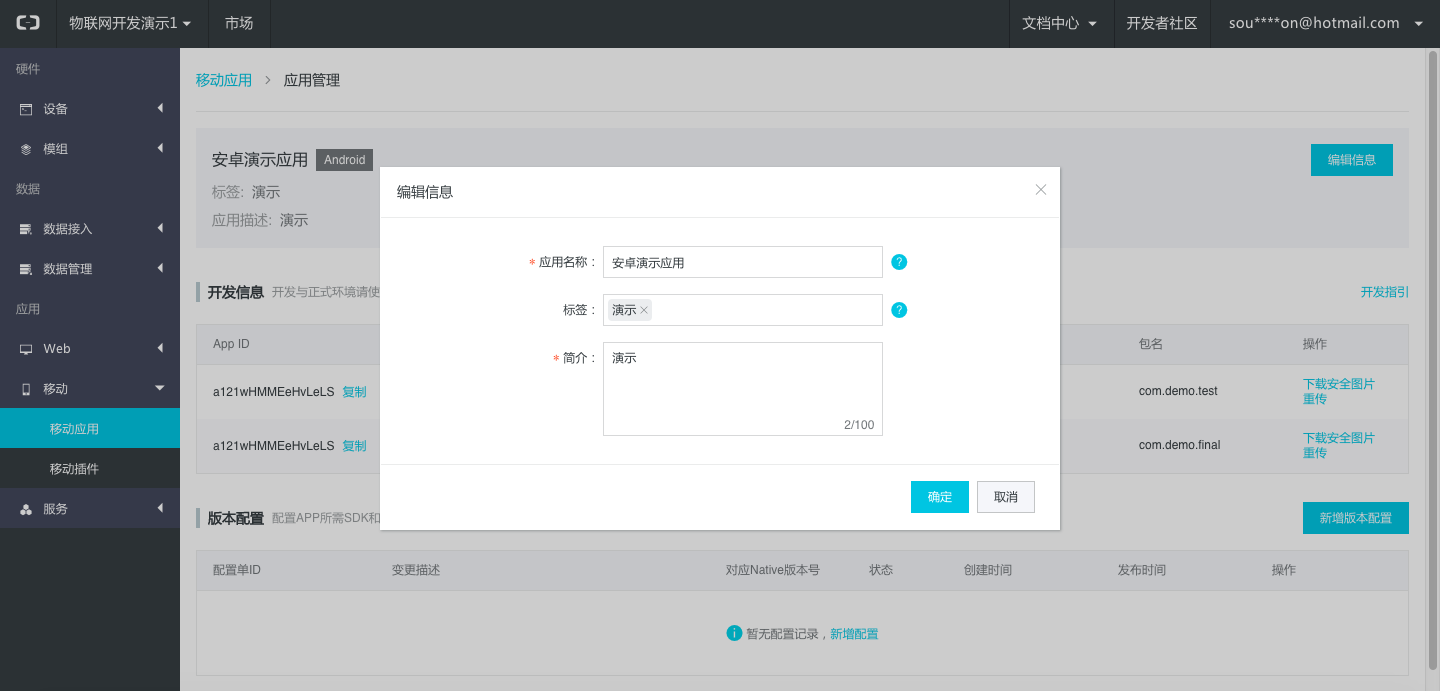The width and height of the screenshot is (1440, 691).
Task: Open the 物联网开发演示1 project dropdown
Action: [129, 23]
